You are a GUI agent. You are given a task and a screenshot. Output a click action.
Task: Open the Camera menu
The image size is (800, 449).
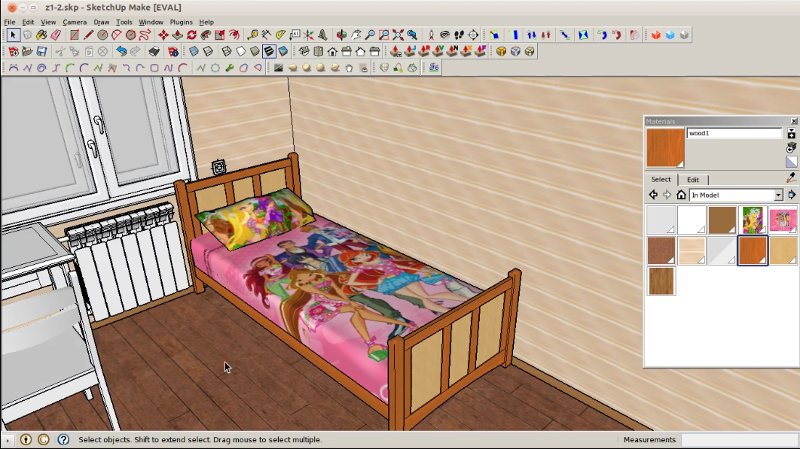[74, 22]
